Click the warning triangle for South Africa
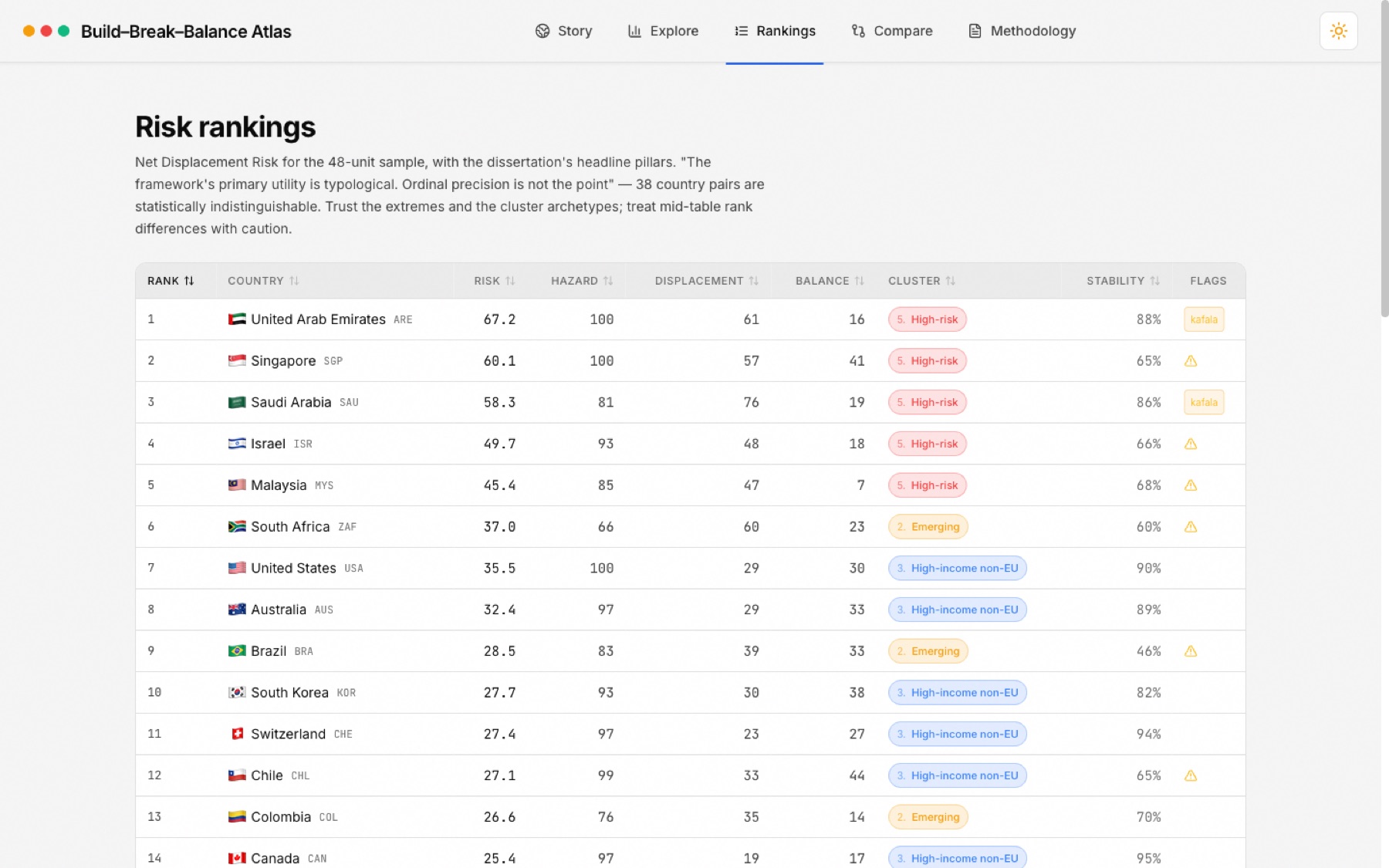The height and width of the screenshot is (868, 1389). (1191, 527)
